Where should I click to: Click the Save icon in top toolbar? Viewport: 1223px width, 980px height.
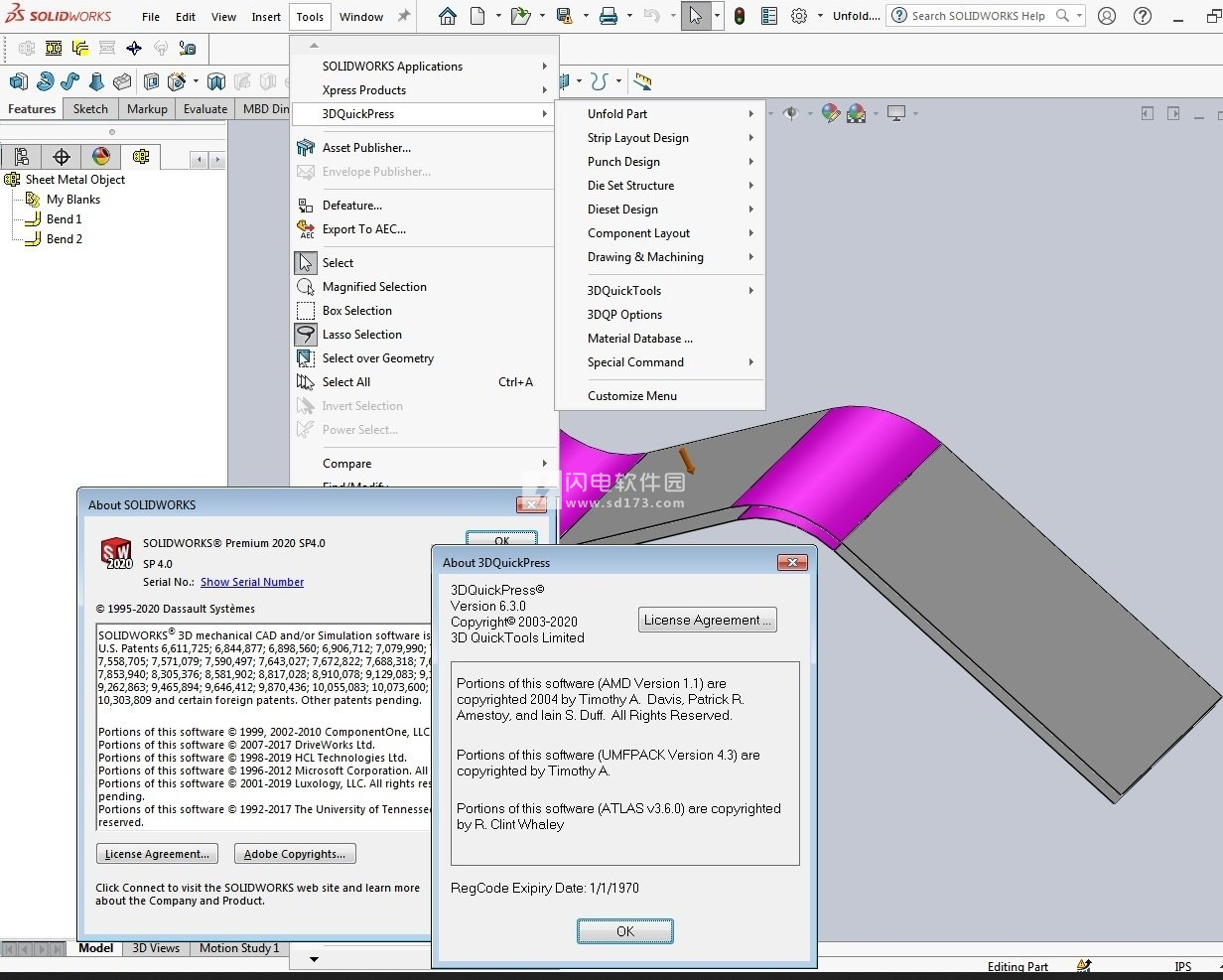tap(564, 16)
